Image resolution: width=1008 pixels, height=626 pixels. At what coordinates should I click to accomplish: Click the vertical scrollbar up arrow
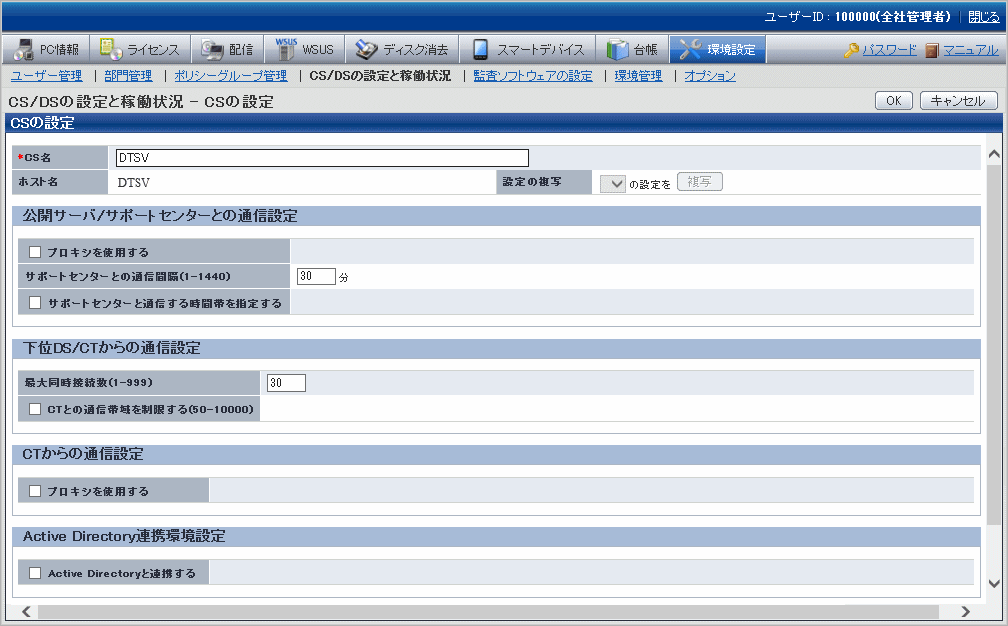(x=994, y=154)
